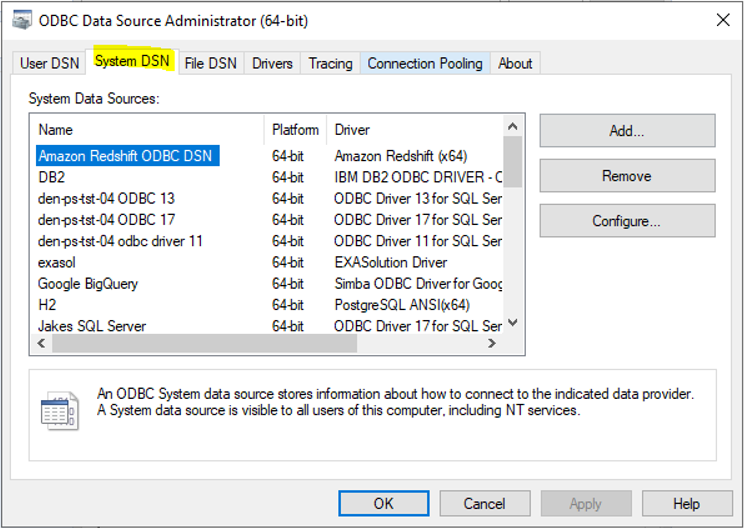Click the Platform column header
745x528 pixels.
[x=295, y=130]
